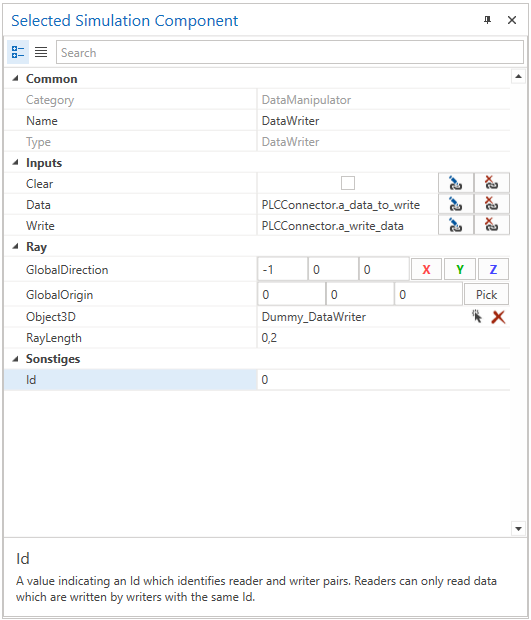
Task: Close the Selected Simulation Component panel
Action: click(x=512, y=20)
